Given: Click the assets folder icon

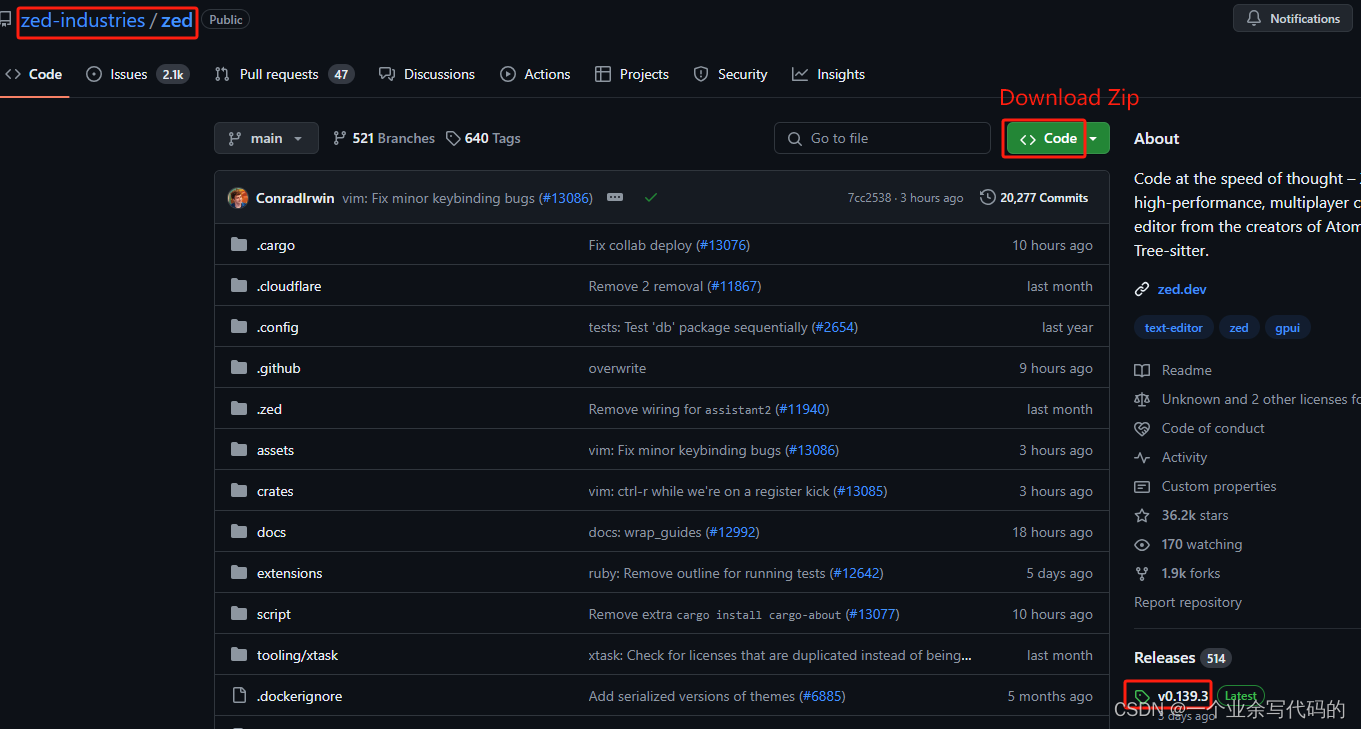Looking at the screenshot, I should [x=239, y=450].
